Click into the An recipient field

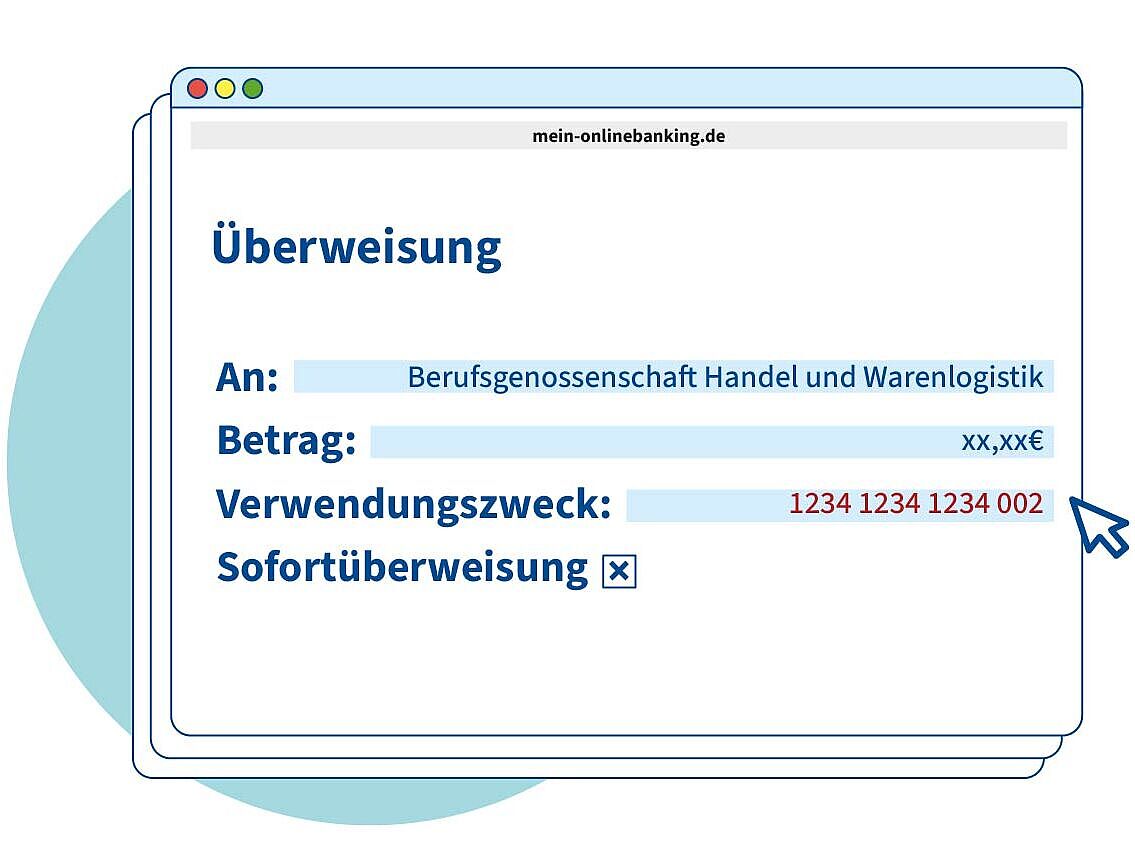(673, 377)
